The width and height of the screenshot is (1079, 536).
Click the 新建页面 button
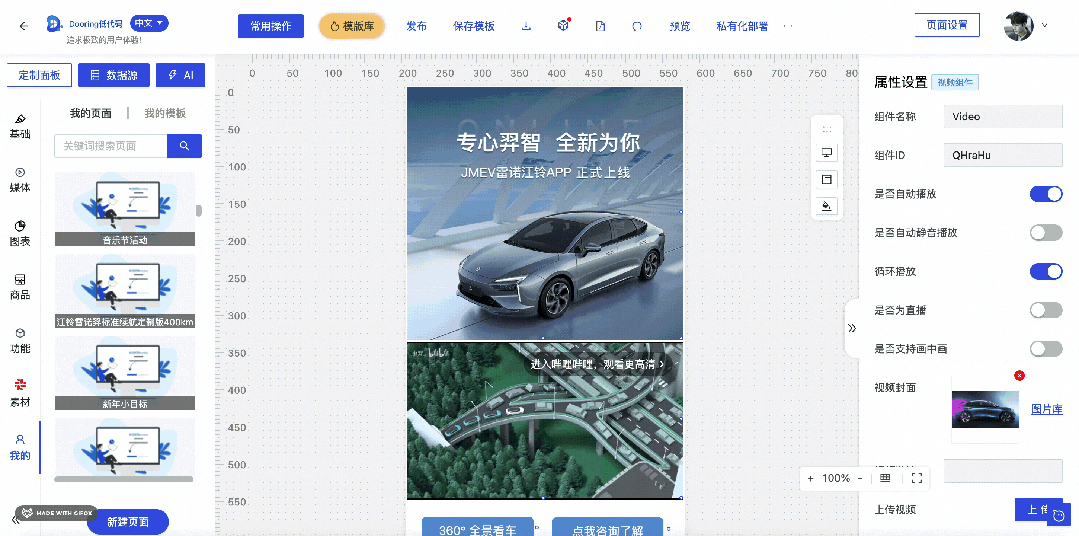[x=128, y=522]
